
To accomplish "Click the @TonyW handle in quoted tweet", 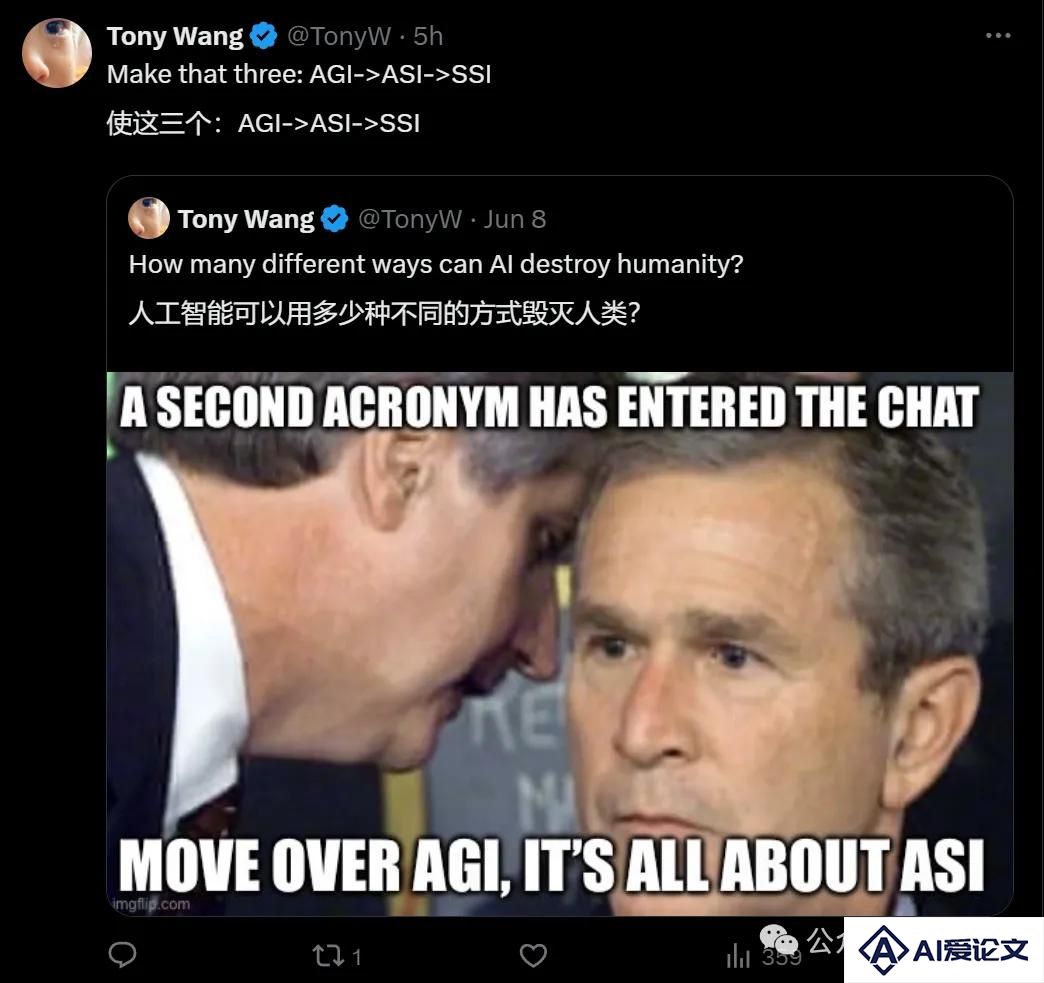I will [410, 219].
